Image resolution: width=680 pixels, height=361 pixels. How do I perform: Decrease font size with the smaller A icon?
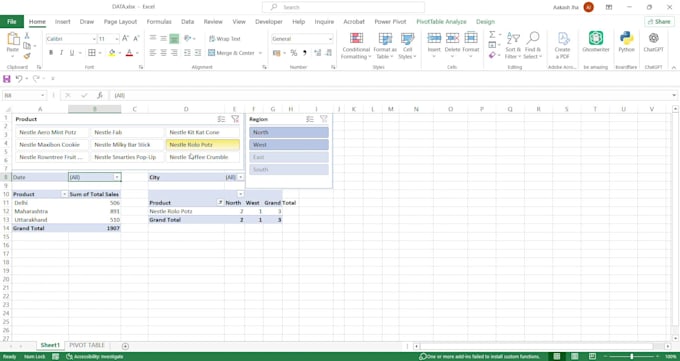(x=136, y=39)
